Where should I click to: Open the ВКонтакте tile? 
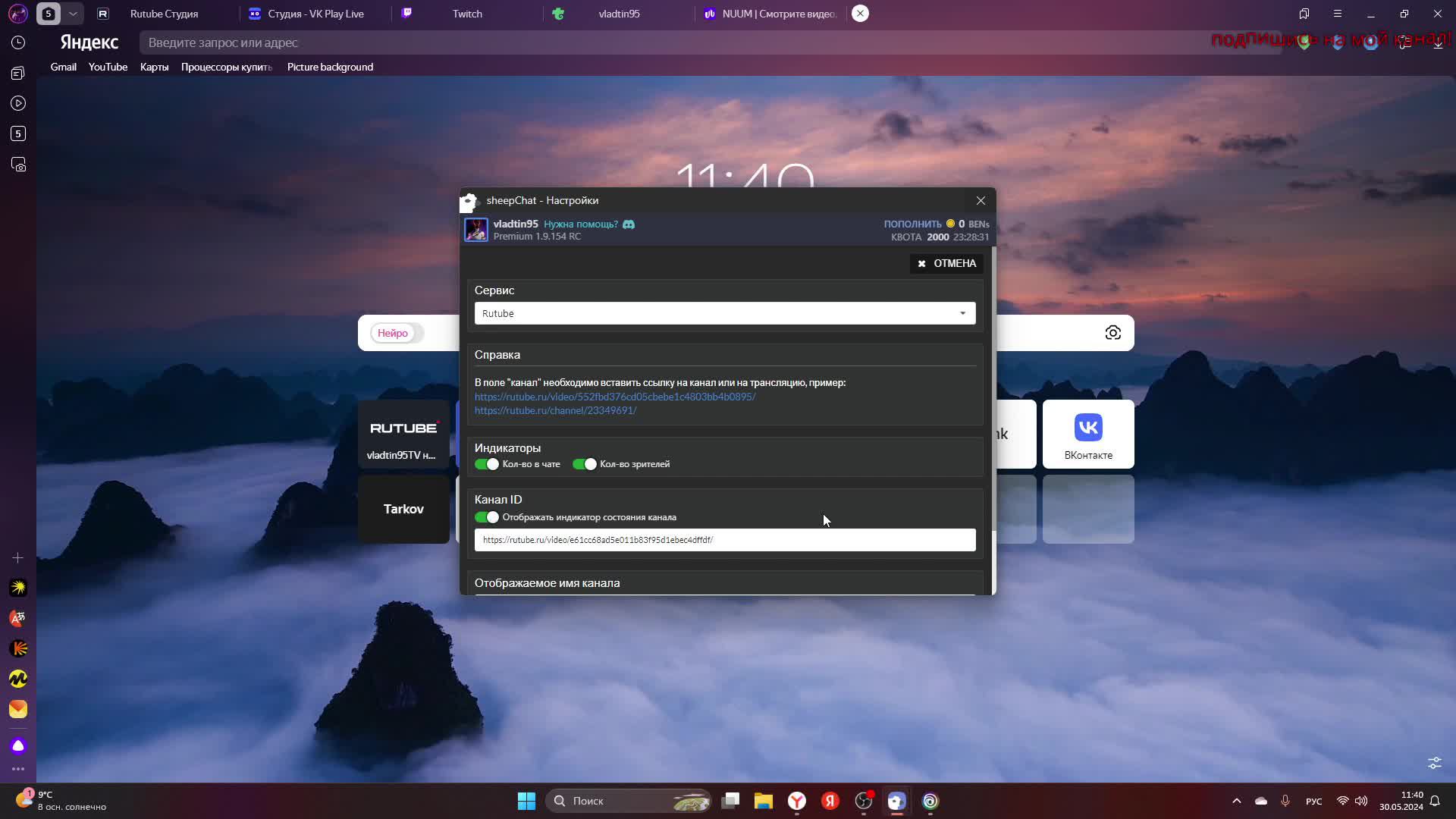(1088, 434)
